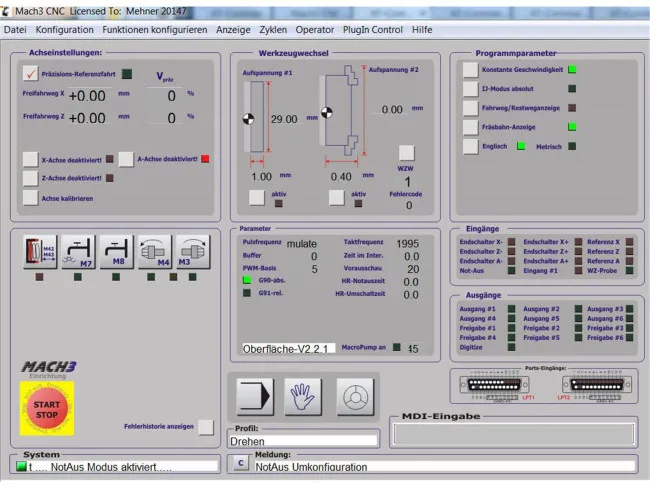The width and height of the screenshot is (650, 488).
Task: Switch units with Englisch/Metrisch button
Action: pos(471,147)
